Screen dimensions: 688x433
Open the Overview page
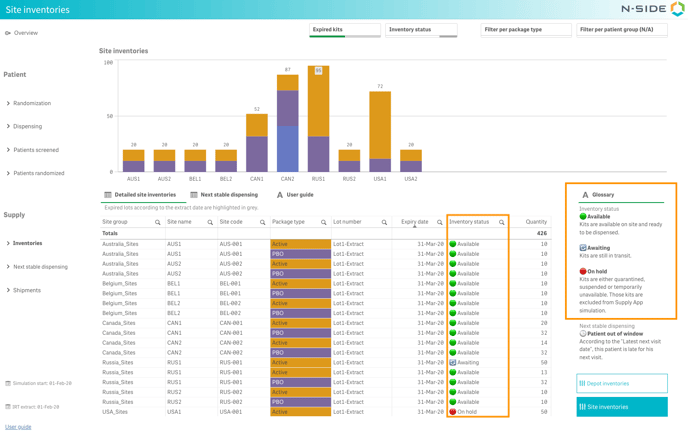click(25, 33)
